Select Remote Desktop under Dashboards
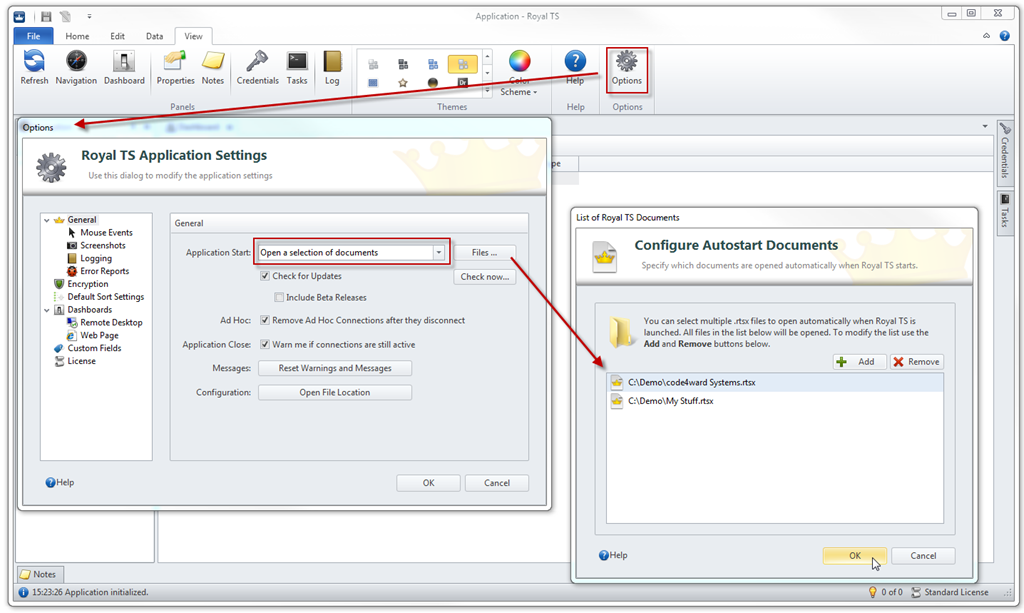The image size is (1024, 613). pyautogui.click(x=111, y=322)
